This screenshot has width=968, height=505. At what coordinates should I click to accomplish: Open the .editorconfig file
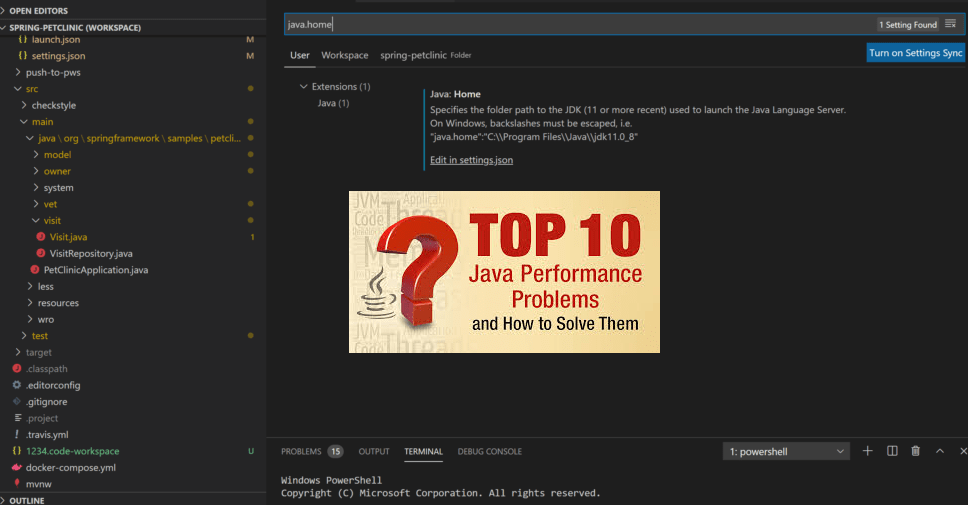tap(53, 385)
